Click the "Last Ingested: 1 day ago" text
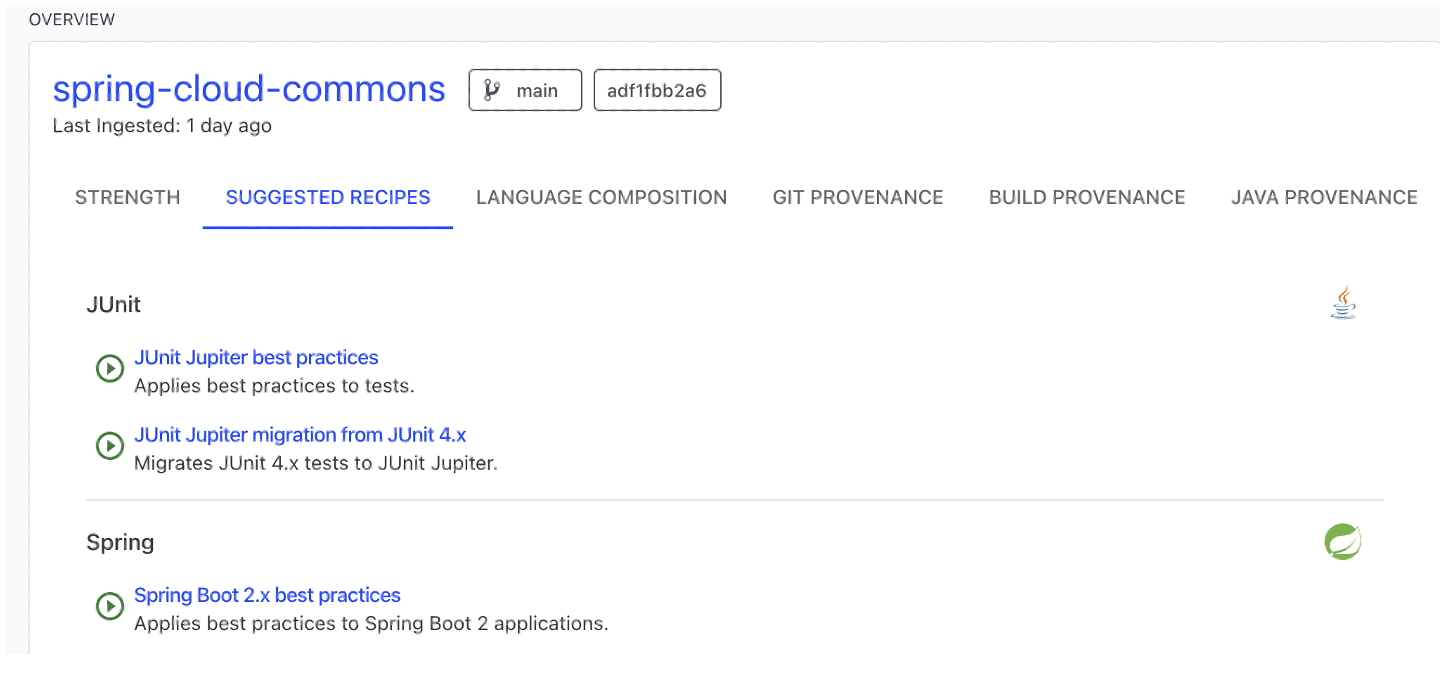Image resolution: width=1448 pixels, height=698 pixels. pyautogui.click(x=162, y=126)
